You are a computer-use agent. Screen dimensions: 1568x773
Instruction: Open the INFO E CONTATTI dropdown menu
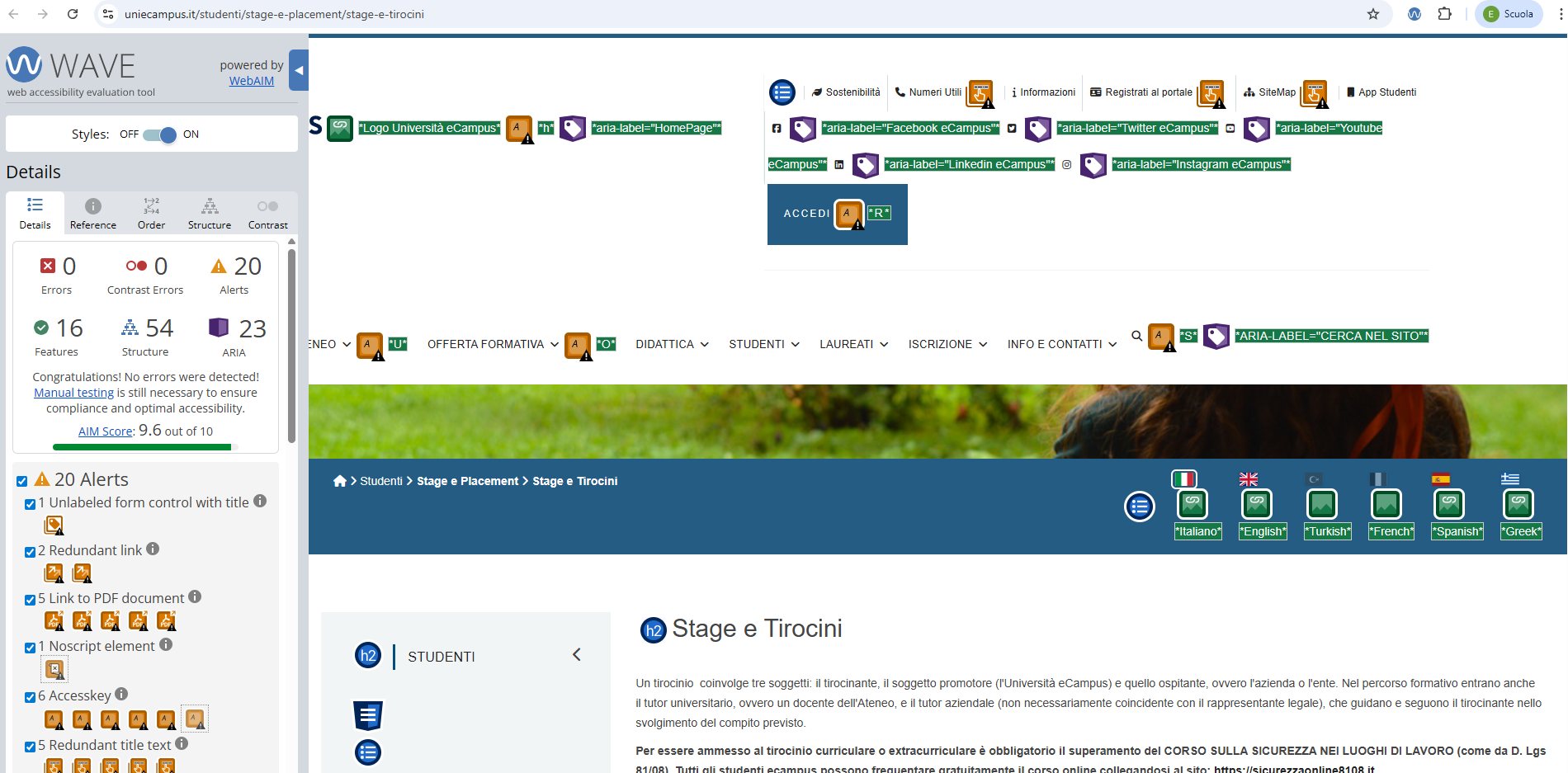[x=1061, y=344]
